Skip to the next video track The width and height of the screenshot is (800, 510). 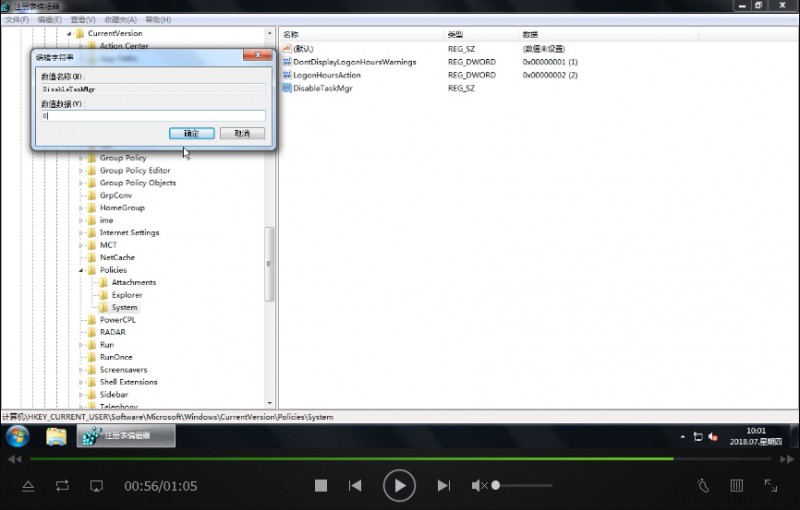click(444, 486)
